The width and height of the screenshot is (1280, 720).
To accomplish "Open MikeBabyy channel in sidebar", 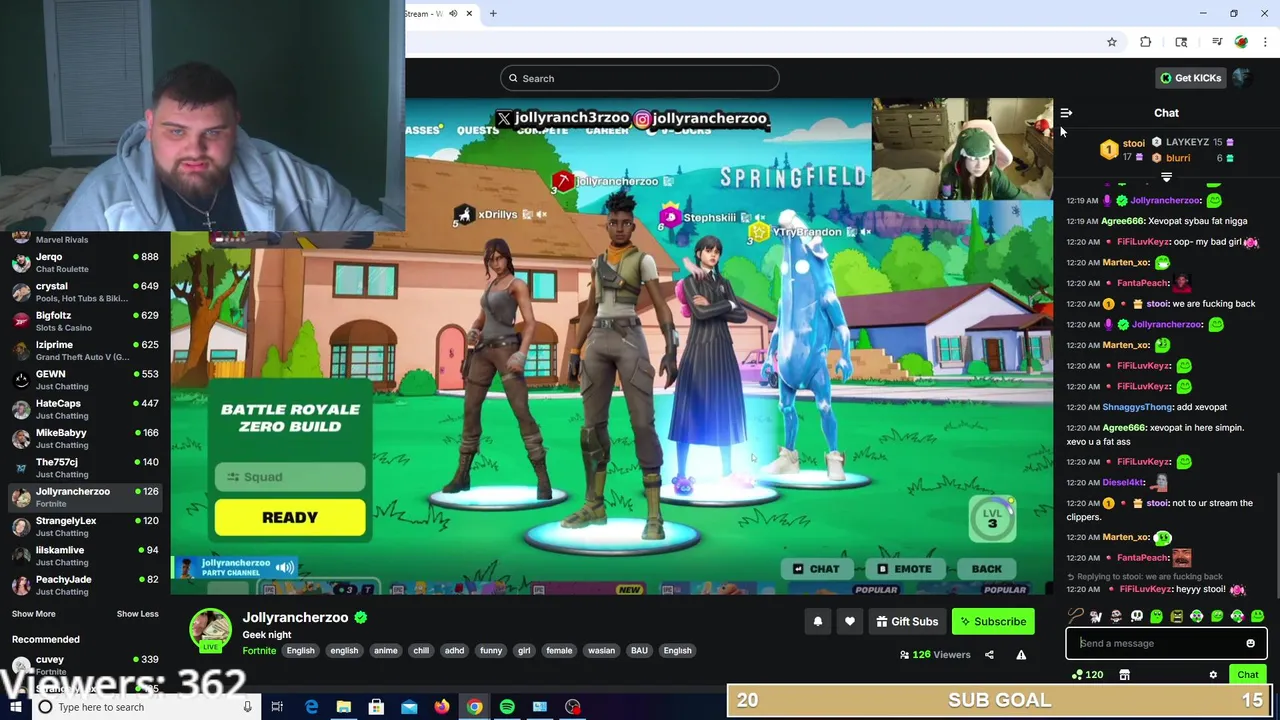I will 84,438.
